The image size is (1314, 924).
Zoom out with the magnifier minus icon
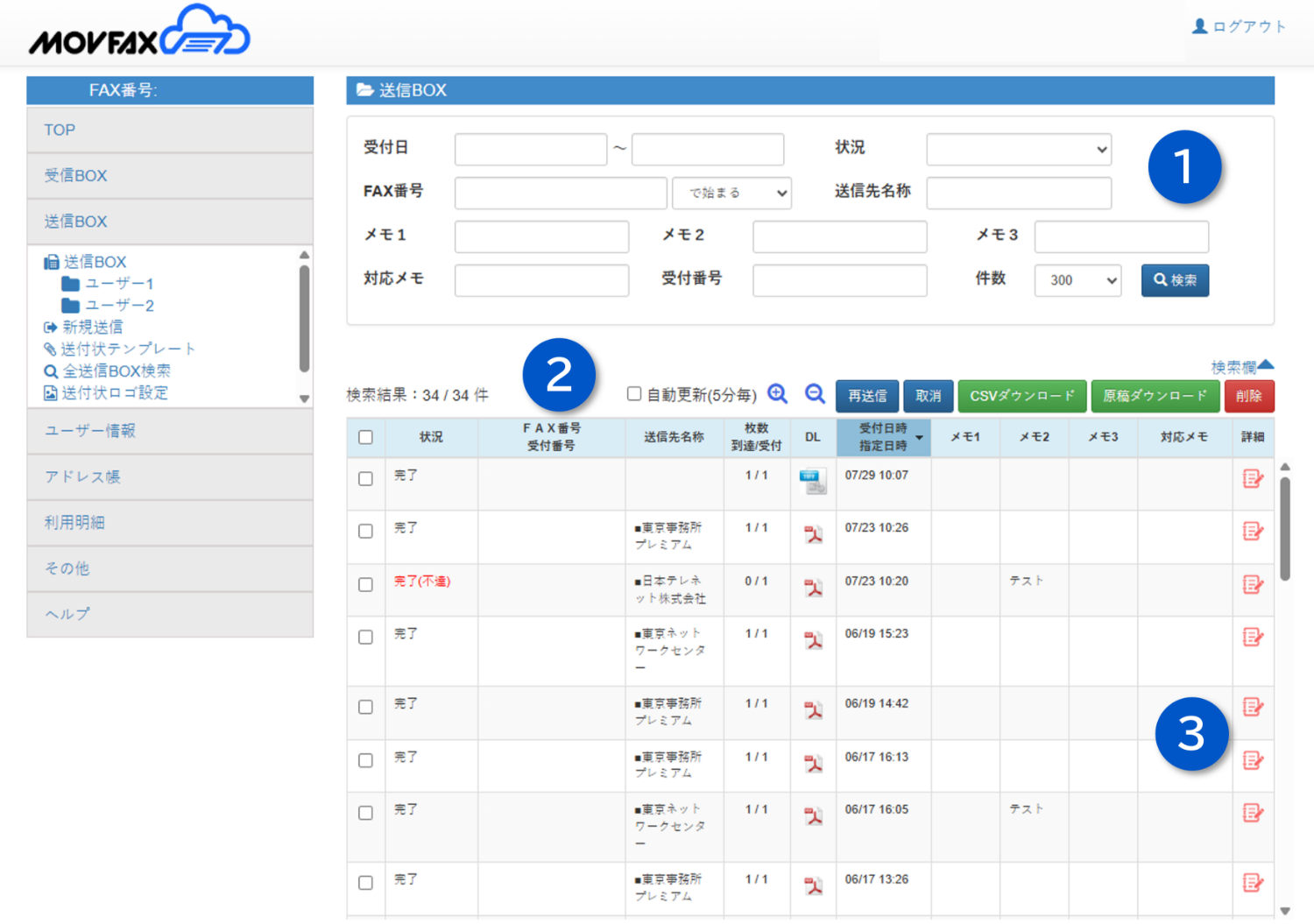tap(815, 394)
